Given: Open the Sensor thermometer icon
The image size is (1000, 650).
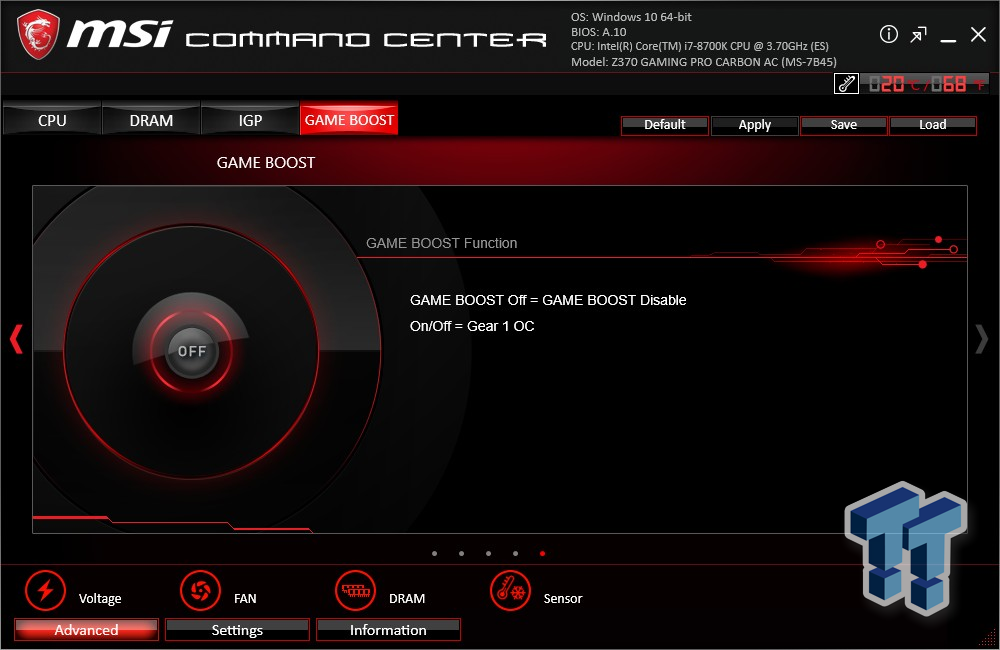Looking at the screenshot, I should pos(510,590).
